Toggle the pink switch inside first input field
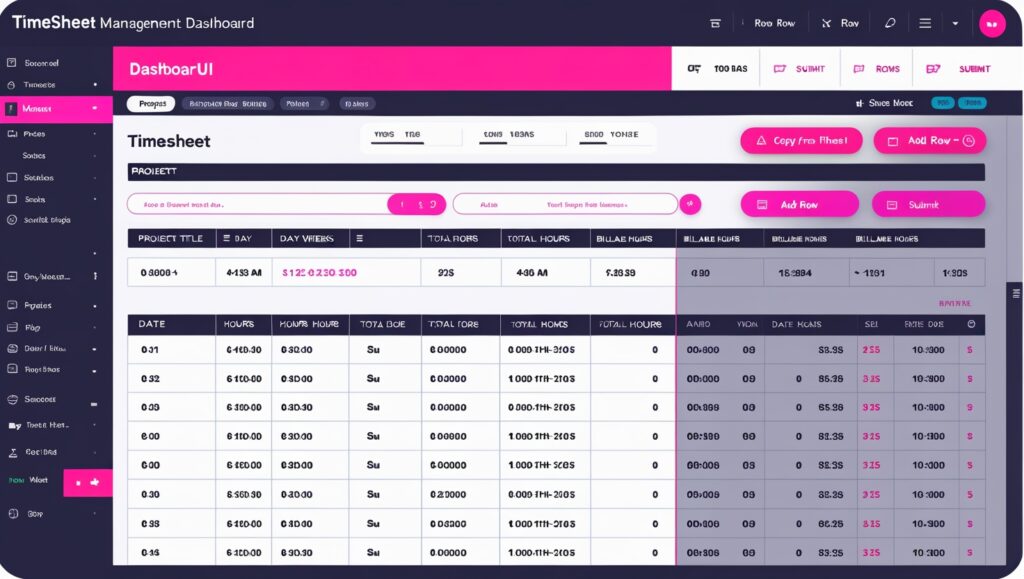 click(x=416, y=204)
